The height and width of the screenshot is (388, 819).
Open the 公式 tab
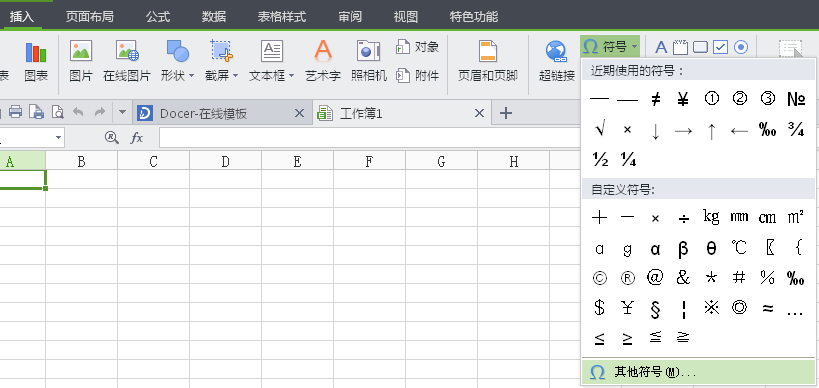pos(158,17)
